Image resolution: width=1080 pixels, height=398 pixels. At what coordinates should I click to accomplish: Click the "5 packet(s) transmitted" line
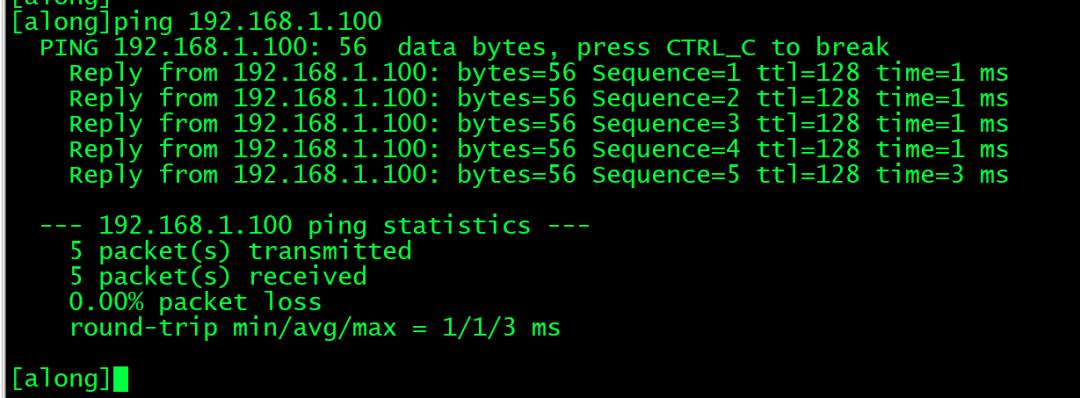240,251
